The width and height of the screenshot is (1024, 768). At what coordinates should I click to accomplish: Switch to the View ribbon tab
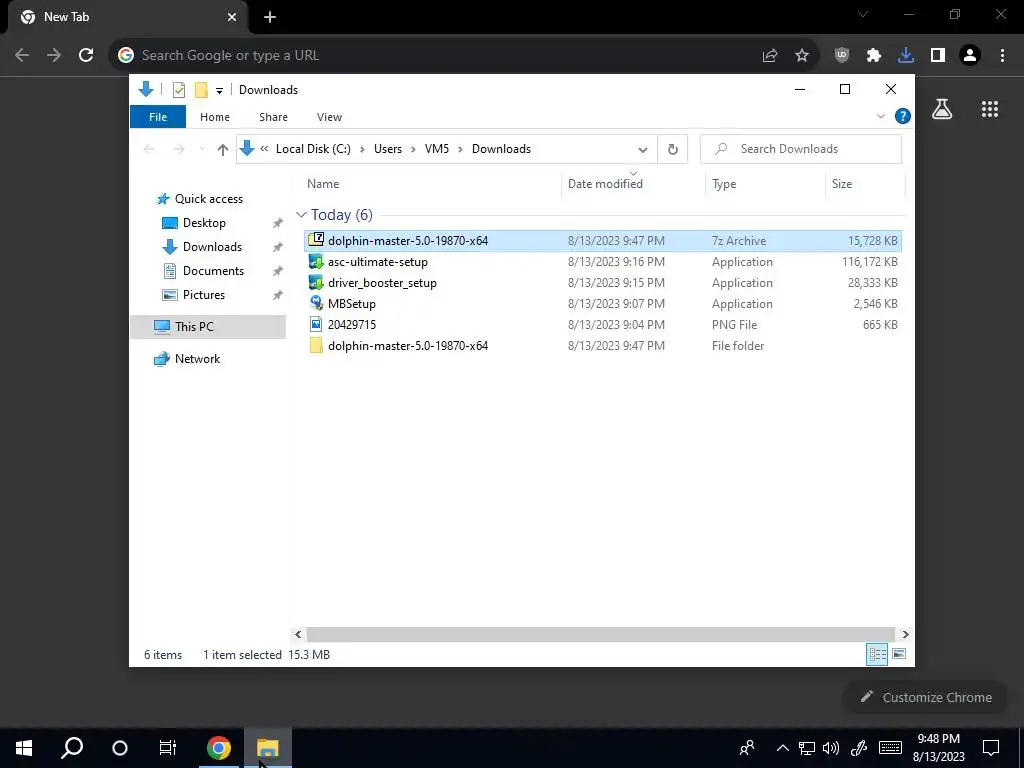tap(329, 117)
